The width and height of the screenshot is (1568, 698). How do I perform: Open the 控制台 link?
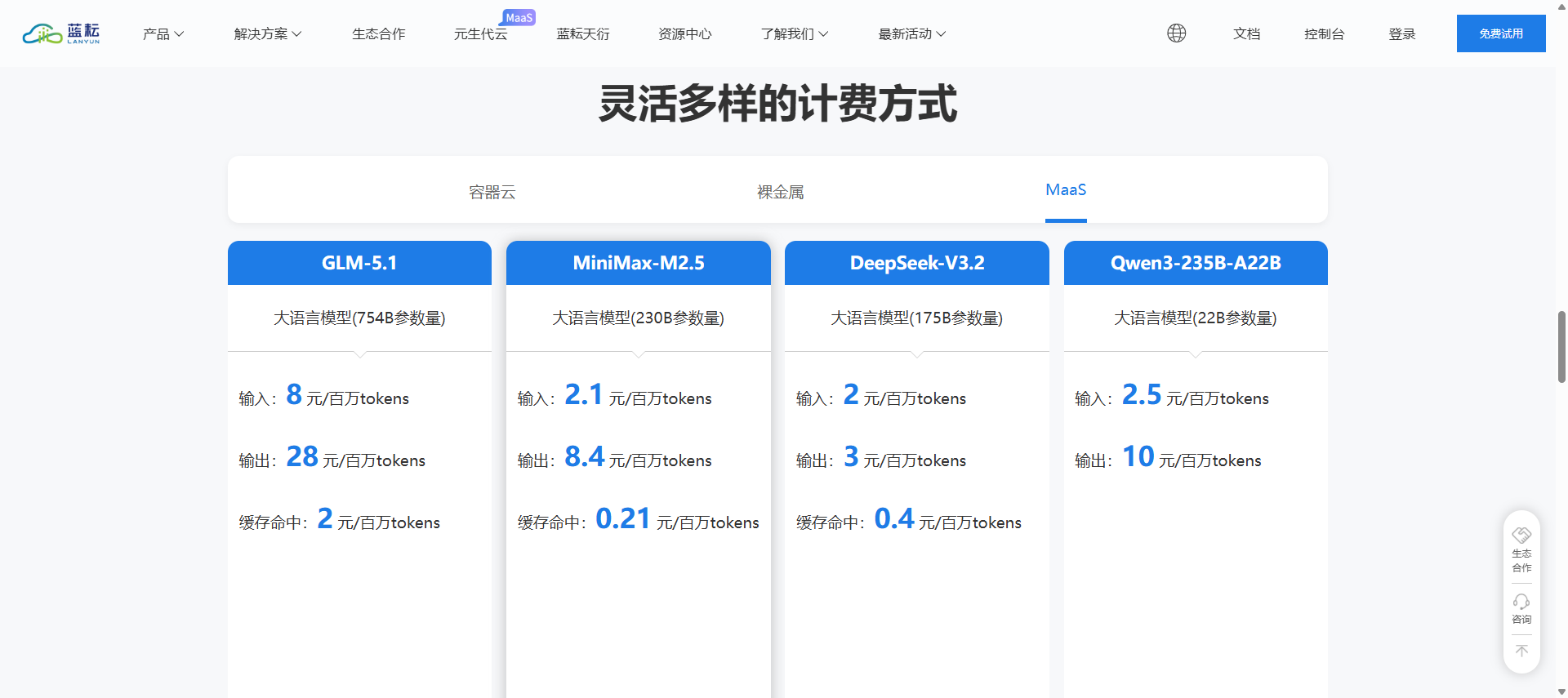[1325, 33]
